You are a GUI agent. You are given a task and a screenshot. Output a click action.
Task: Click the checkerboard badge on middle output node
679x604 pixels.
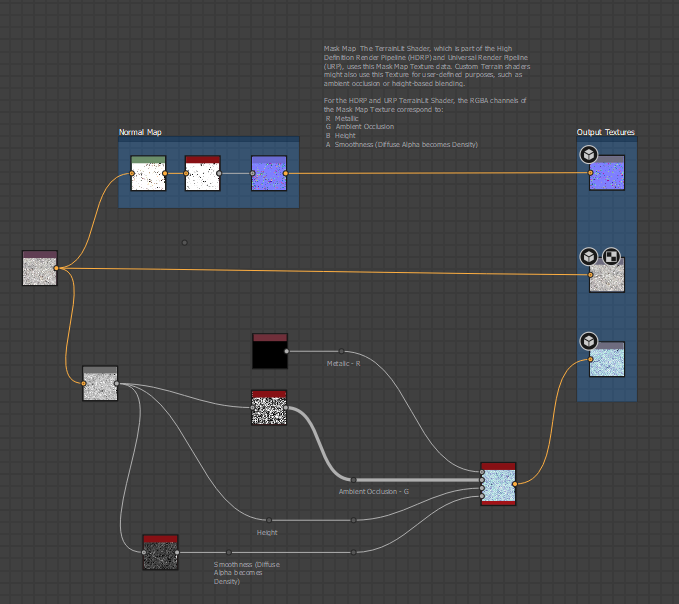610,257
